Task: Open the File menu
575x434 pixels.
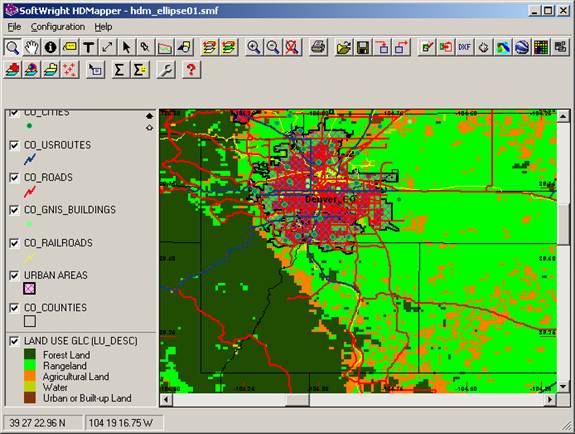Action: (14, 27)
